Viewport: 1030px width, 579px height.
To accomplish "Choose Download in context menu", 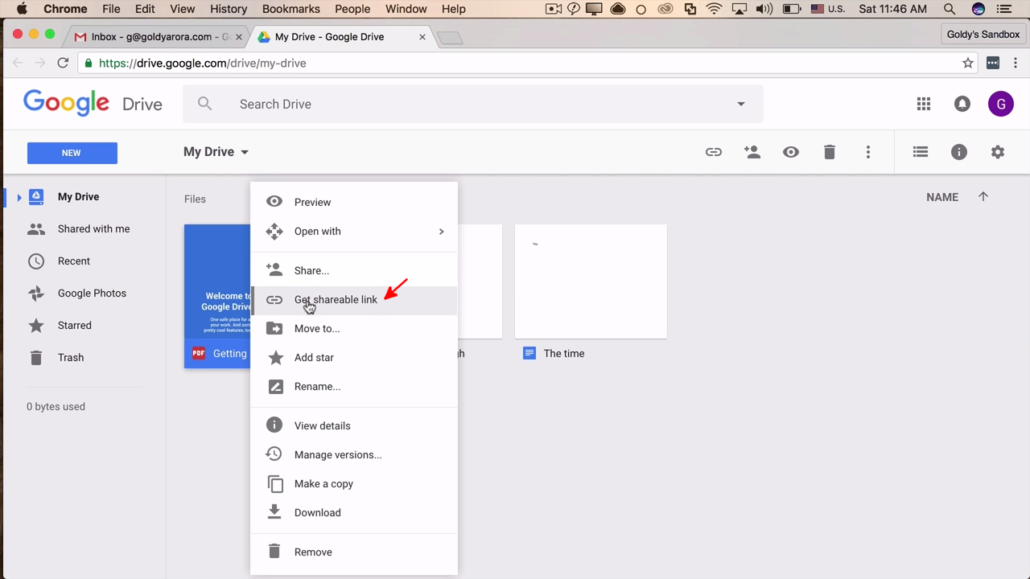I will pyautogui.click(x=354, y=513).
